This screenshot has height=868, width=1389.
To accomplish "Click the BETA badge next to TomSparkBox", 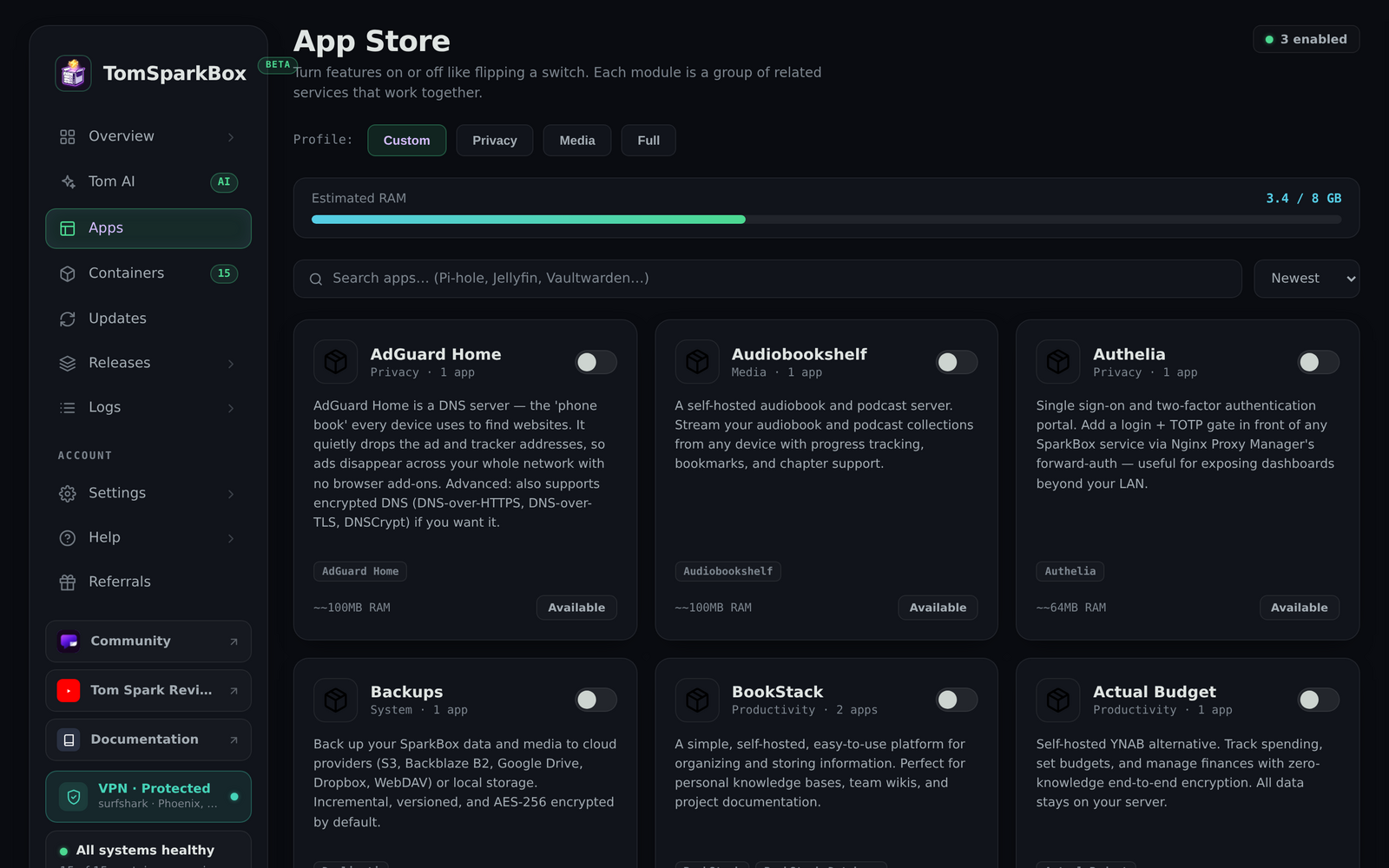I will 278,65.
